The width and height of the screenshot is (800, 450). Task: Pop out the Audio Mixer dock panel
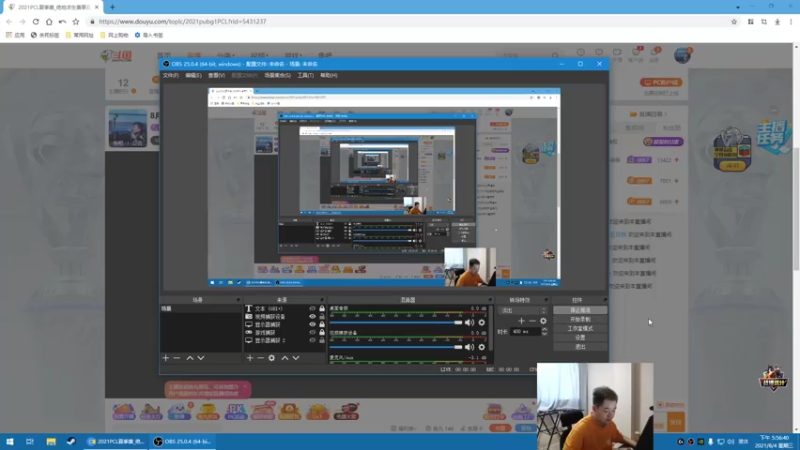(x=490, y=300)
